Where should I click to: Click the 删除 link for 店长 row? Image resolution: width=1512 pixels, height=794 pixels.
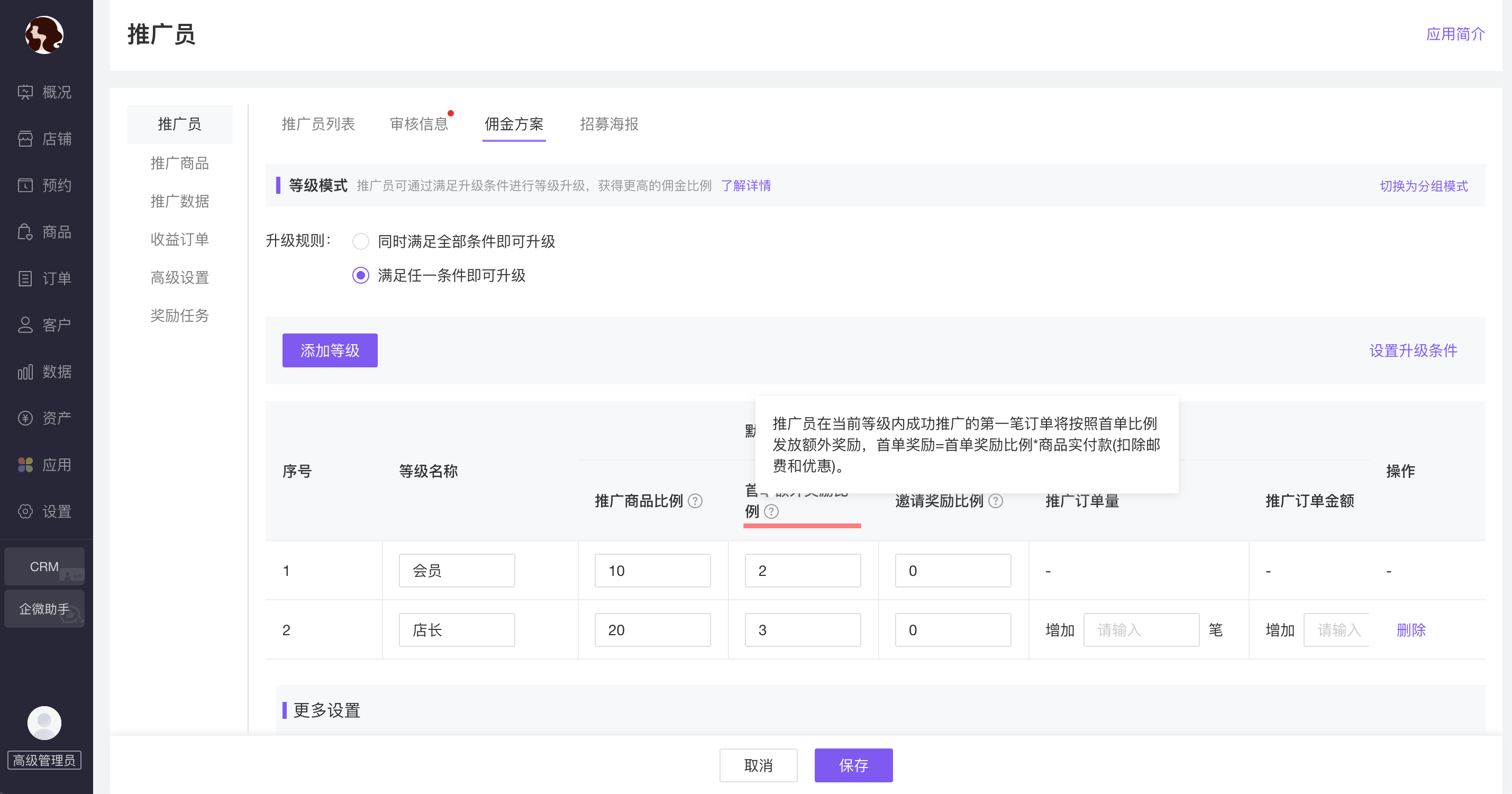click(1411, 630)
